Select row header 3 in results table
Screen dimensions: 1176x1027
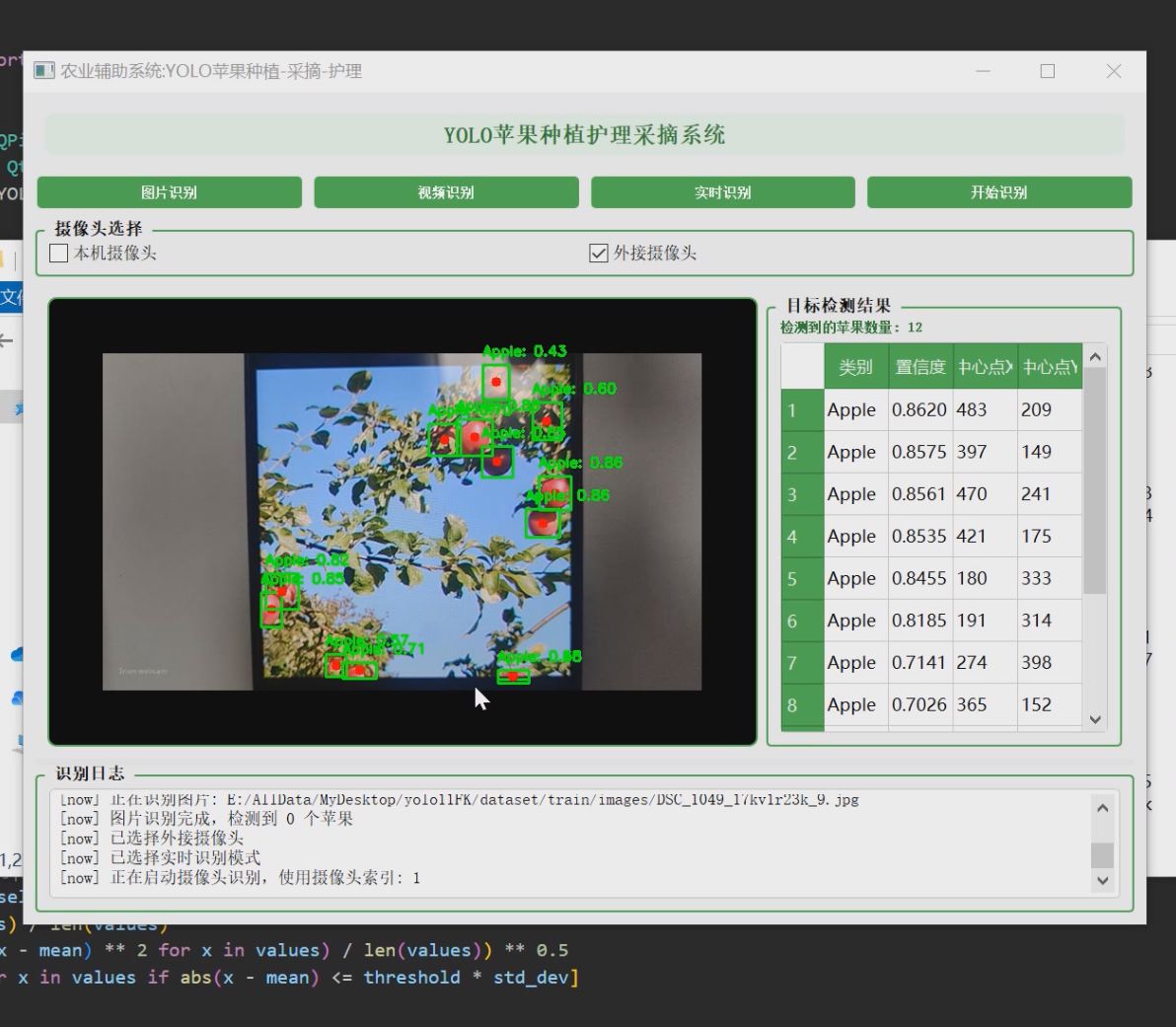click(802, 494)
